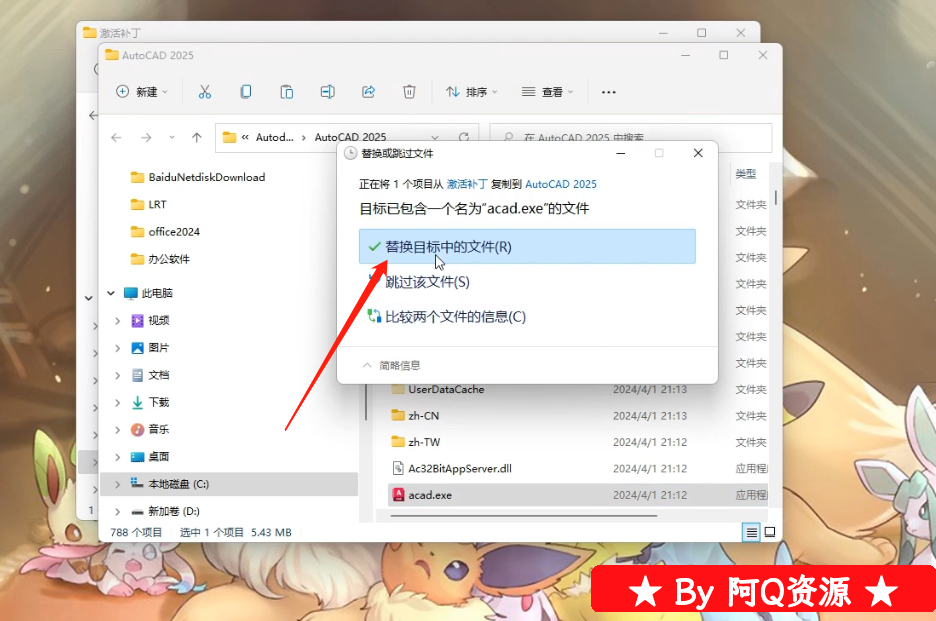Select 此电脑 in navigation pane
The image size is (936, 621).
149,293
